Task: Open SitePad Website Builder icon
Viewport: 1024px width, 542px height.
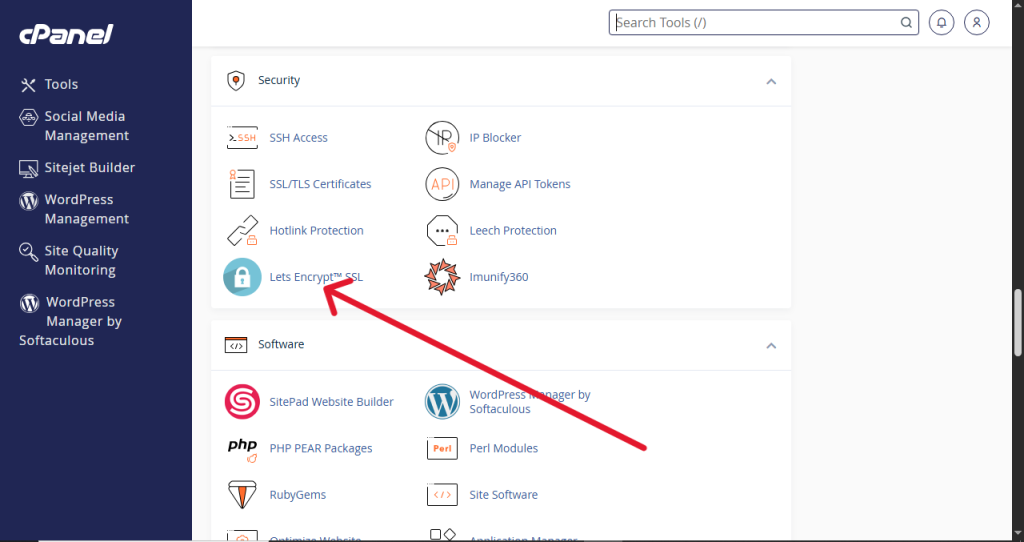Action: coord(242,402)
